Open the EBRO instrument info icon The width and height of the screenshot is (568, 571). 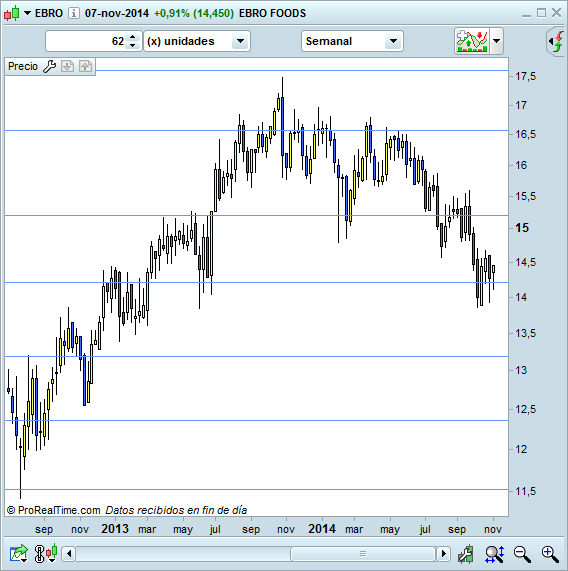click(x=74, y=13)
